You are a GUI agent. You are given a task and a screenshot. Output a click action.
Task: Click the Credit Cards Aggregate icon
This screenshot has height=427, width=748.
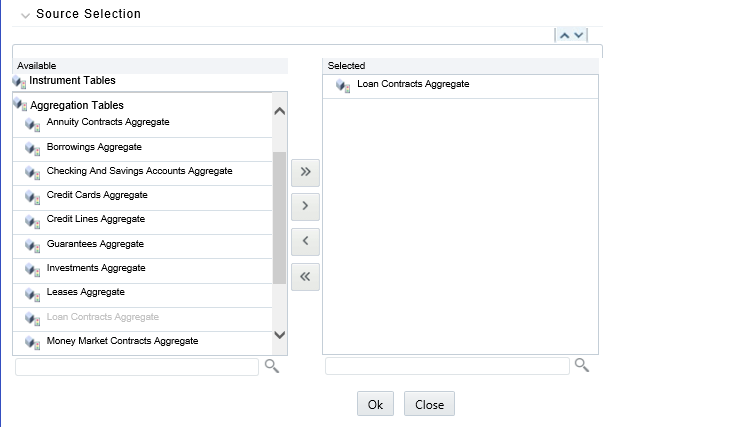pyautogui.click(x=32, y=197)
